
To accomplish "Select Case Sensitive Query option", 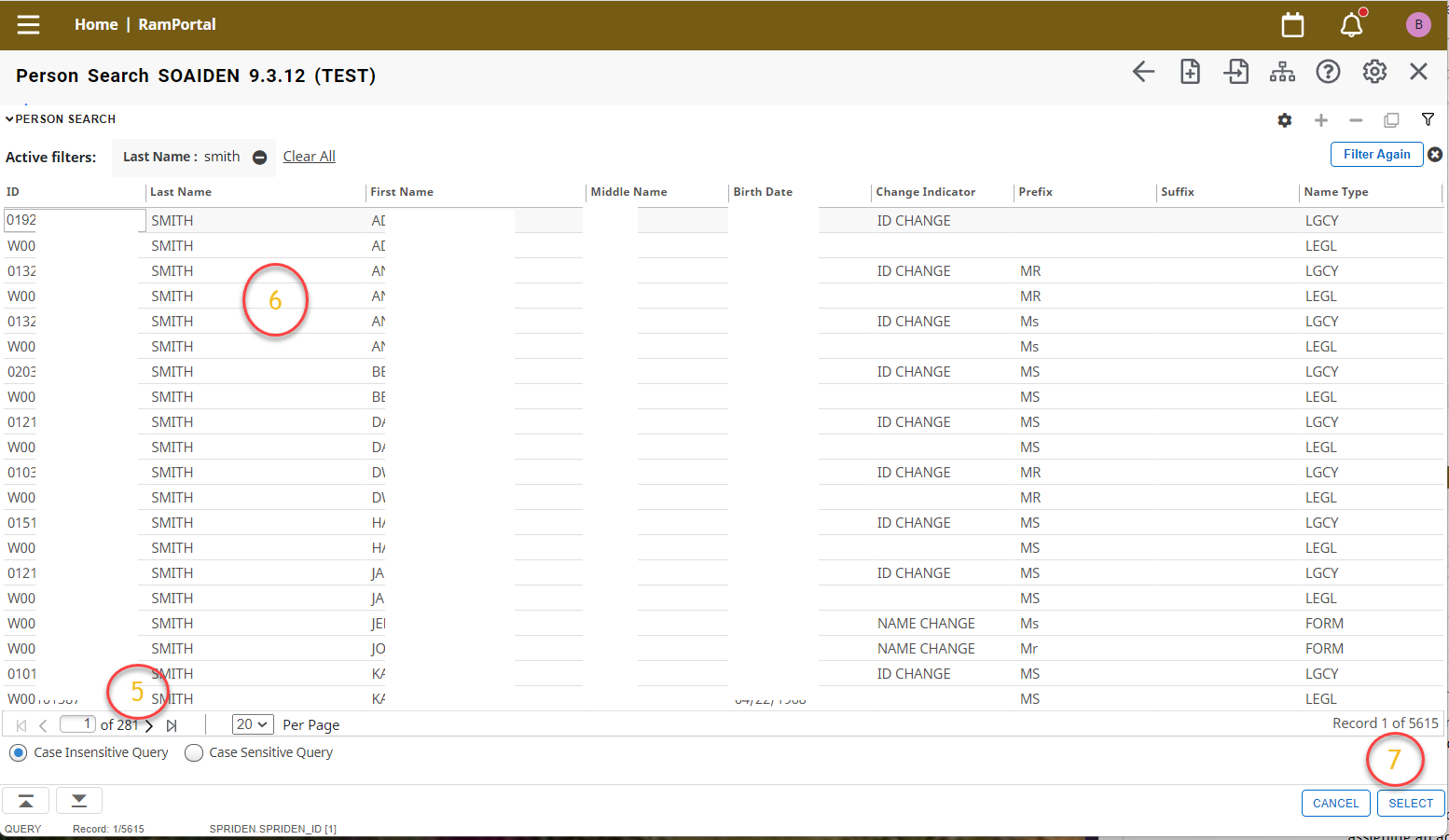I will pyautogui.click(x=194, y=752).
